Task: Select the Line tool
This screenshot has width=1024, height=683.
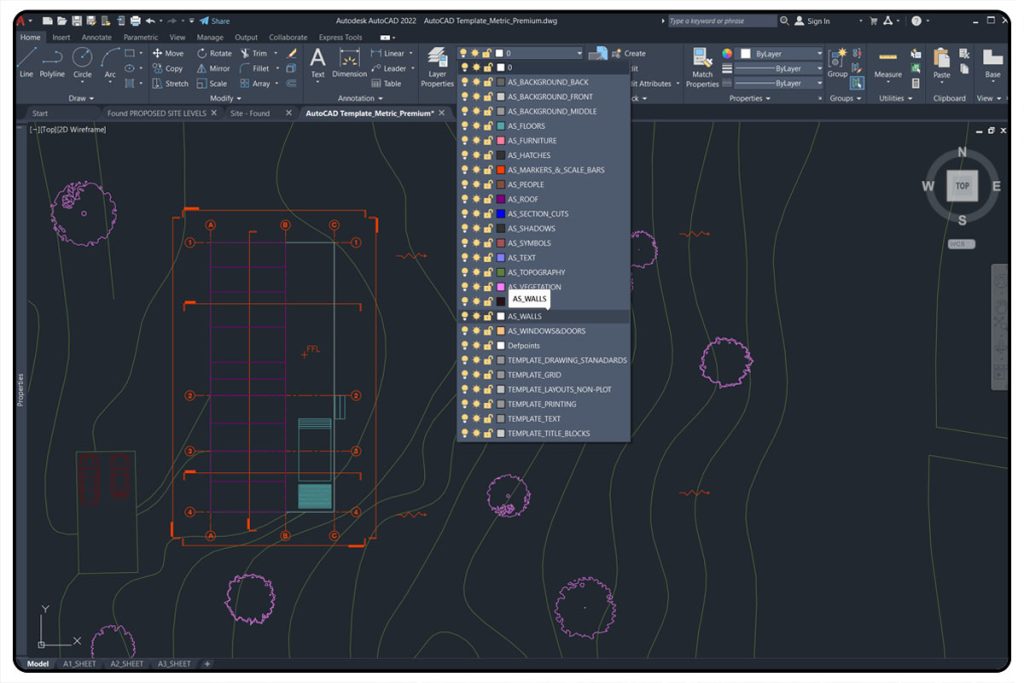Action: 26,63
